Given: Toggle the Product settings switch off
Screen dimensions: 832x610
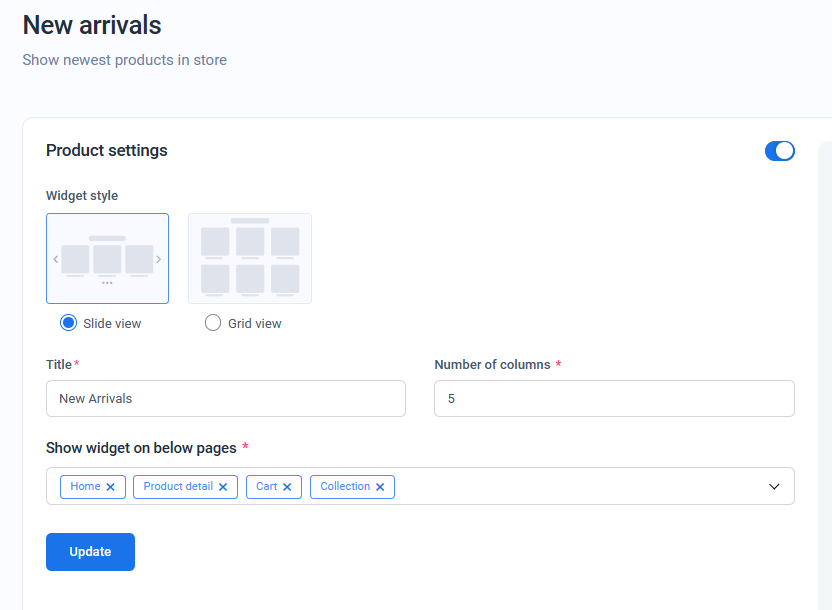Looking at the screenshot, I should pyautogui.click(x=779, y=151).
